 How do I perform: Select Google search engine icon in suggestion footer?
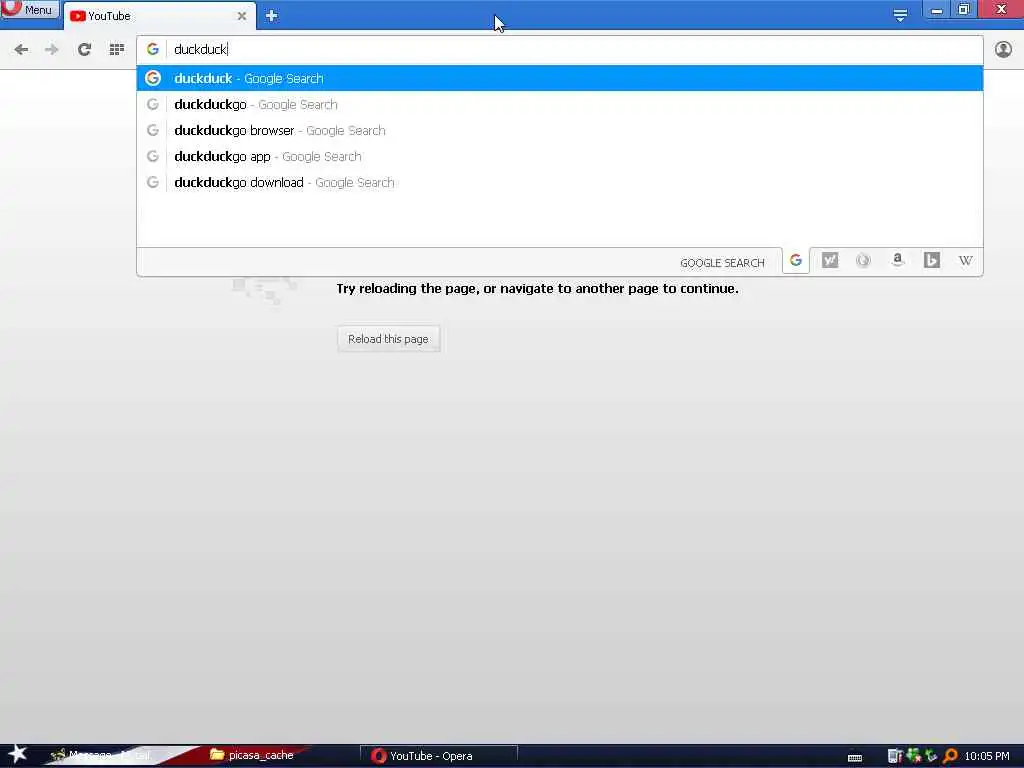tap(795, 261)
